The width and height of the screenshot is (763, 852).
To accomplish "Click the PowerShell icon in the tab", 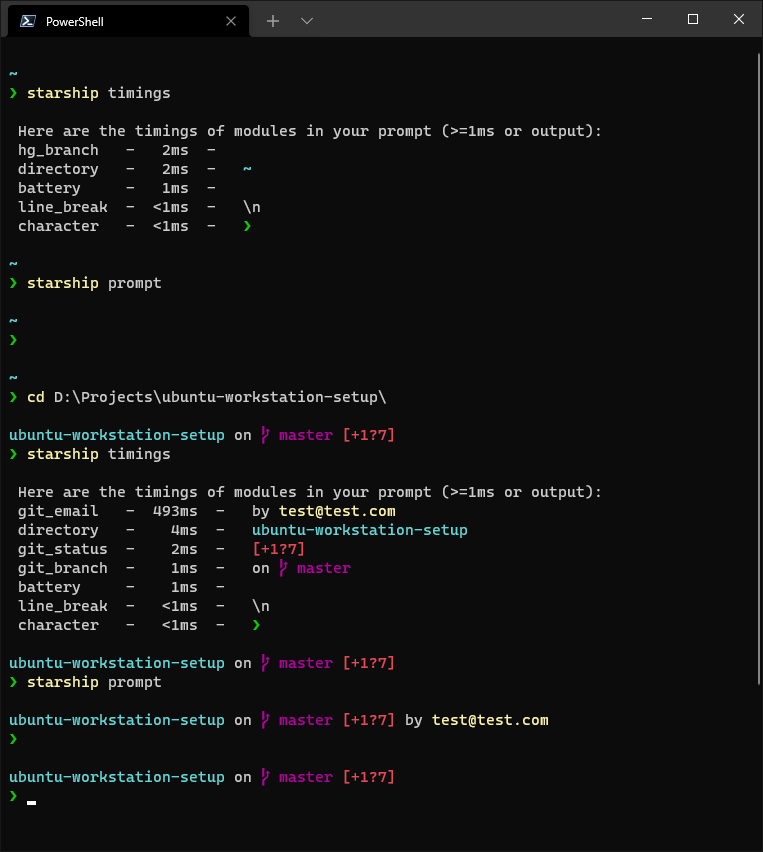I will (28, 21).
